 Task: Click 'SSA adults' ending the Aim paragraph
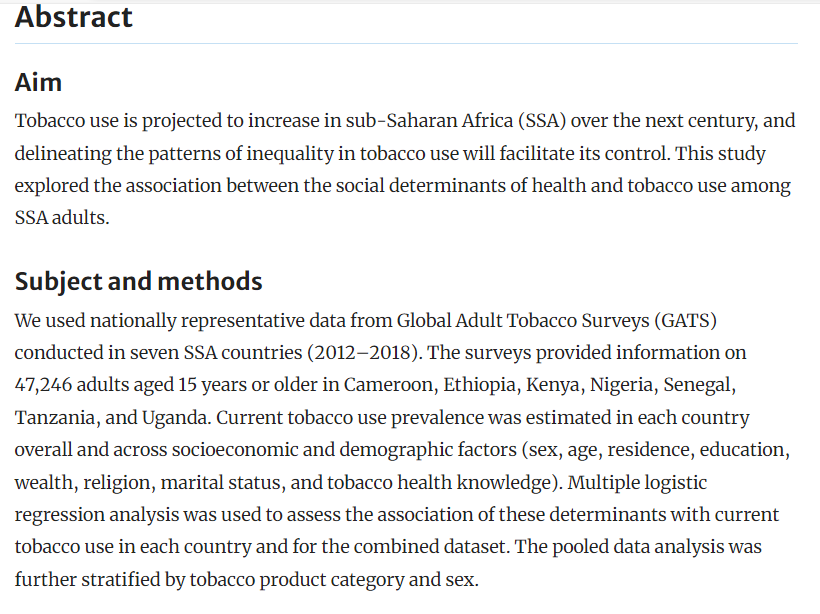pos(59,218)
